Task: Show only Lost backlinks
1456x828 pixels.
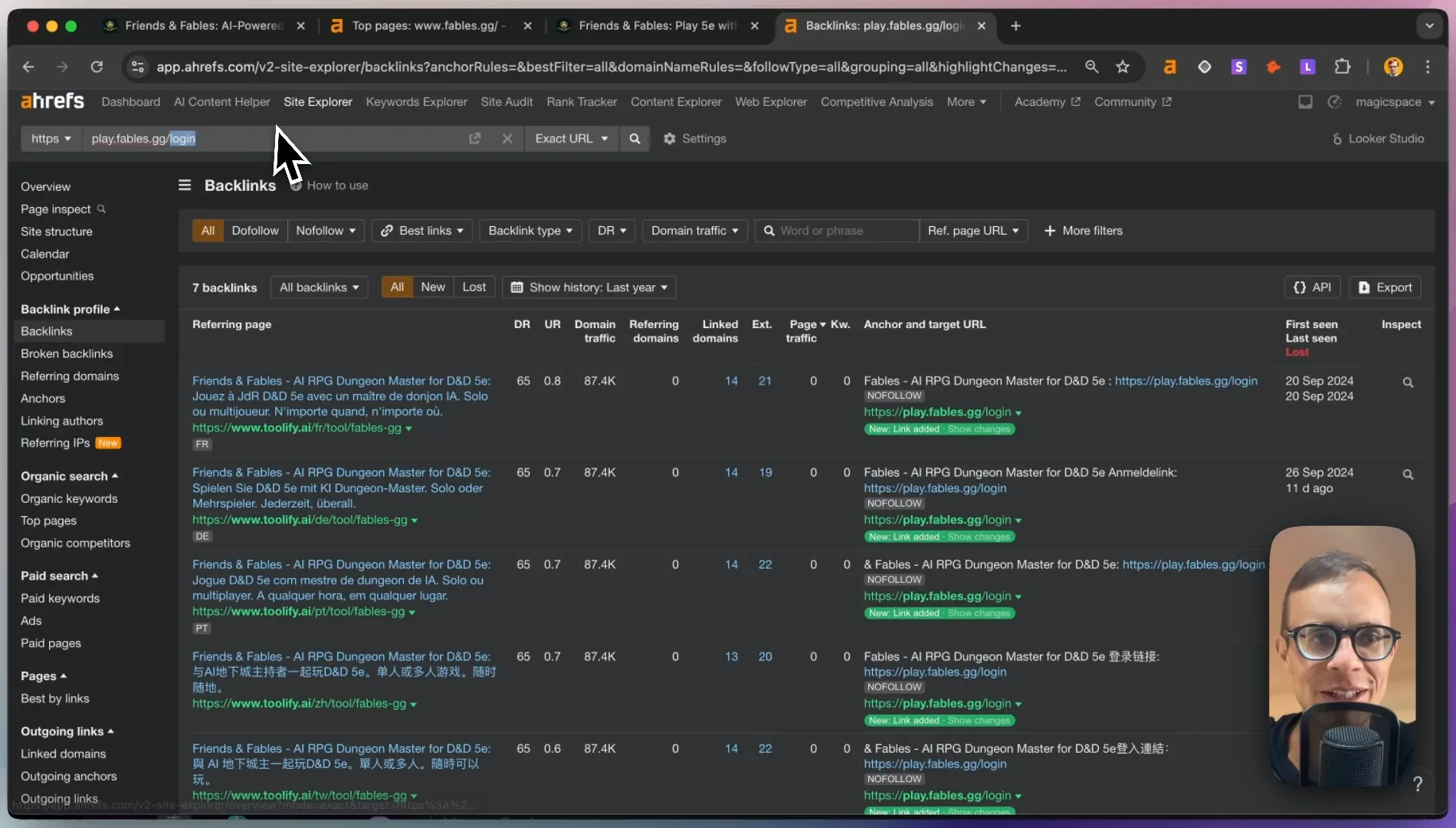Action: [474, 287]
